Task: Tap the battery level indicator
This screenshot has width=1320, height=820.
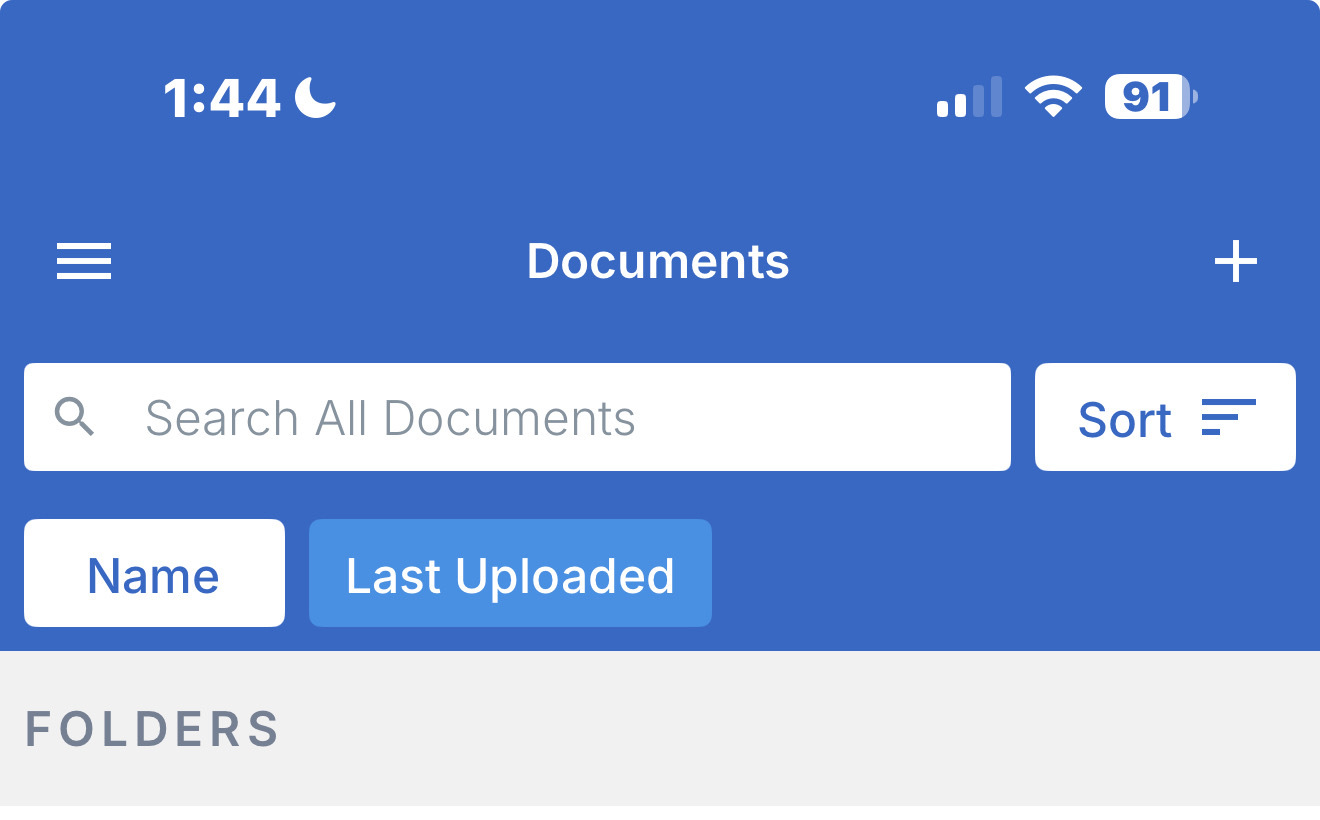Action: coord(1151,97)
